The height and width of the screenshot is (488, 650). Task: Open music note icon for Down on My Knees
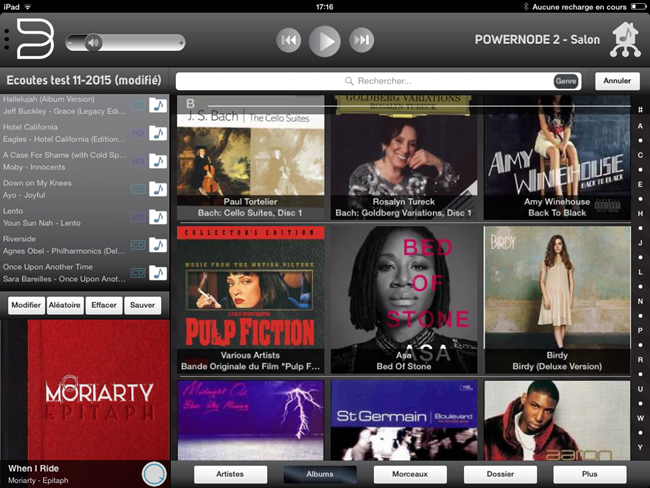158,189
